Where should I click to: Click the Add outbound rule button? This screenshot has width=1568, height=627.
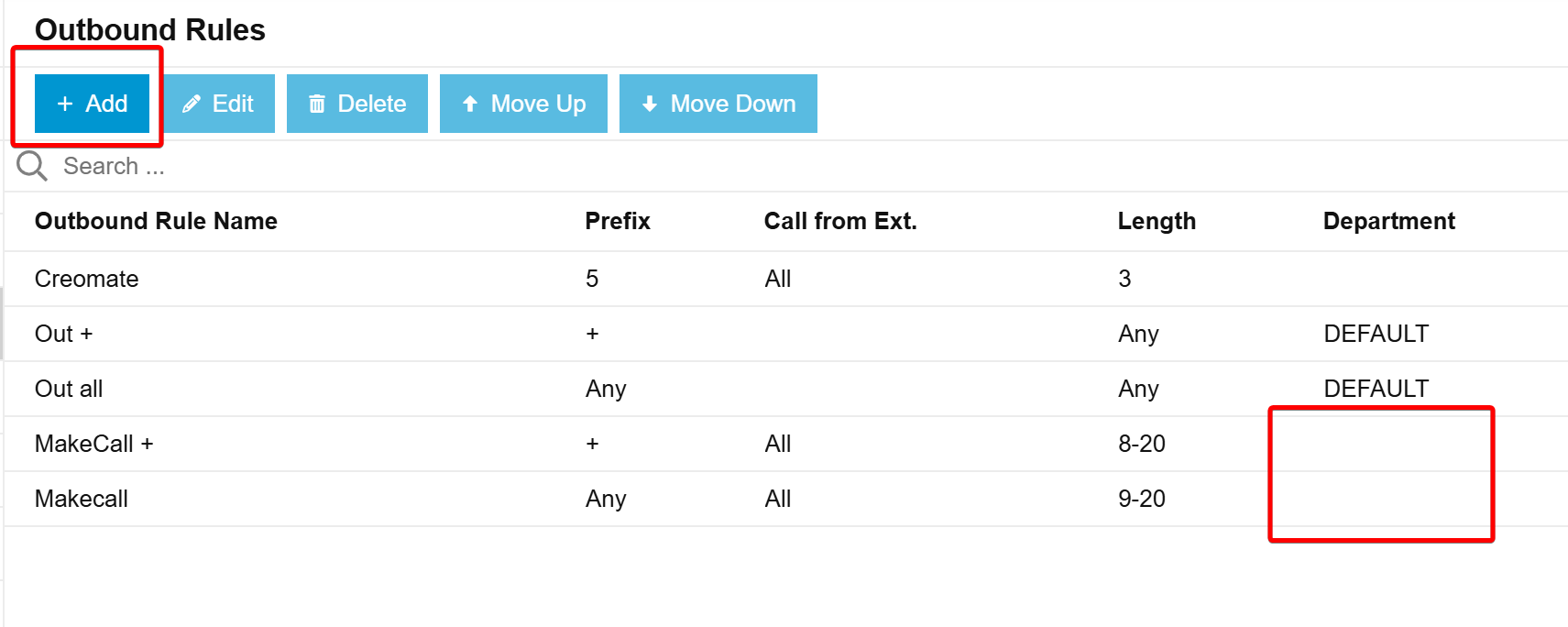(92, 104)
